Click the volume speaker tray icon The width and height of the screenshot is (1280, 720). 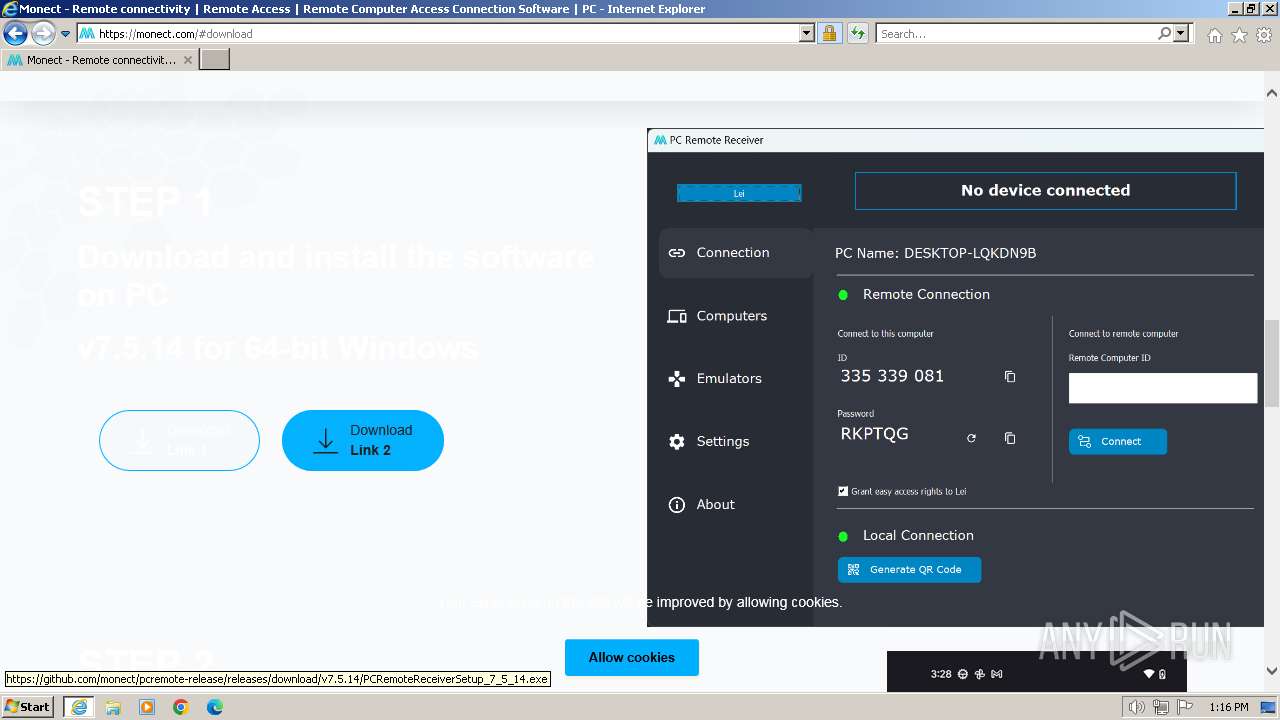(1136, 707)
